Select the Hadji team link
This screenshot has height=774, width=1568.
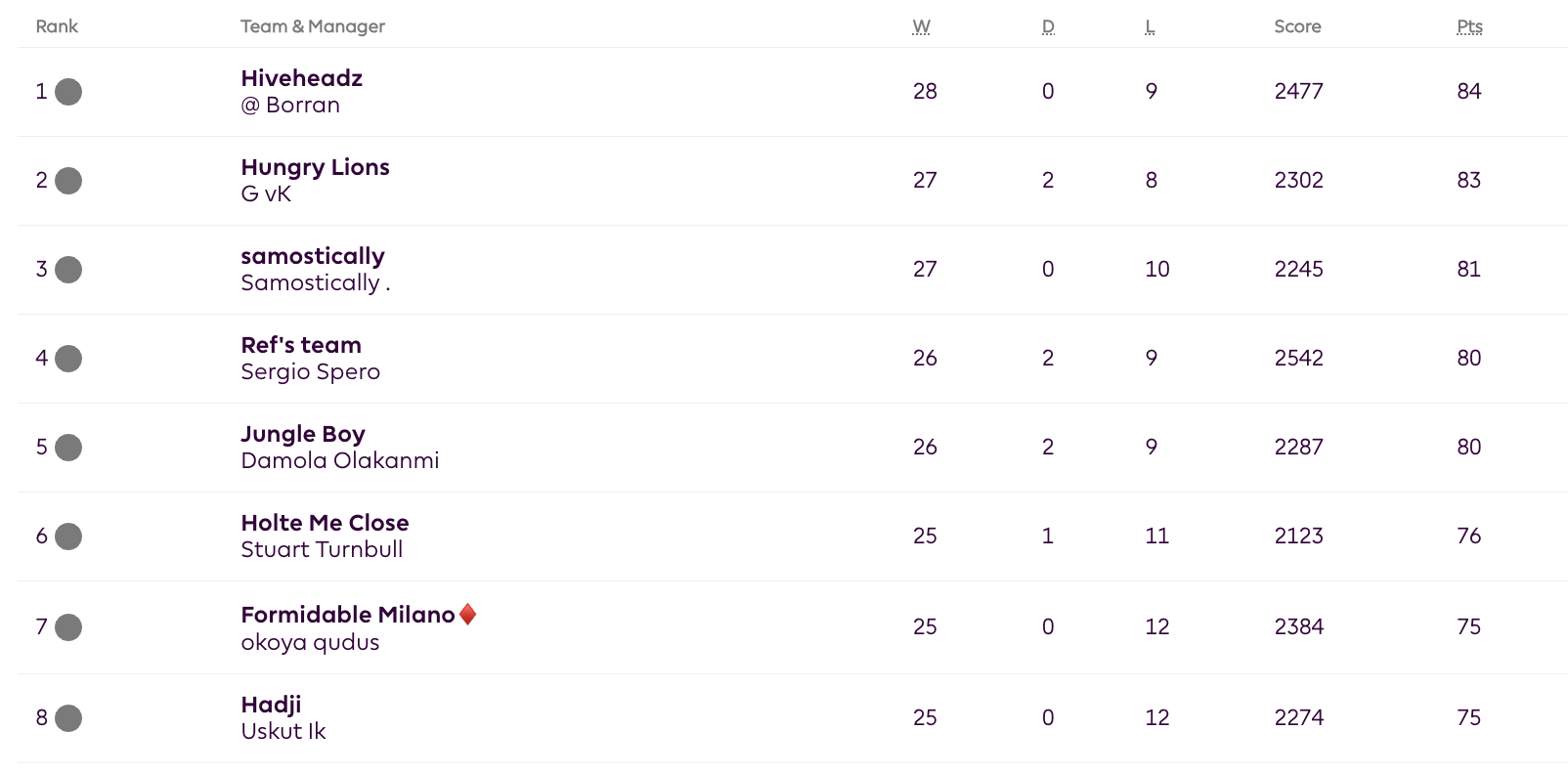[271, 705]
